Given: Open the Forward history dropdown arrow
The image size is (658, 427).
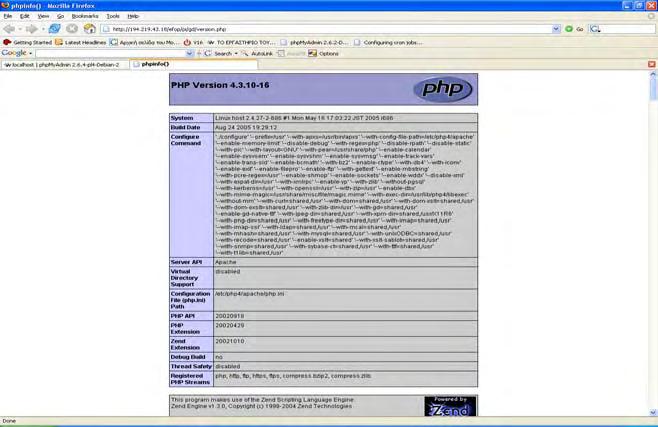Looking at the screenshot, I should pyautogui.click(x=42, y=29).
